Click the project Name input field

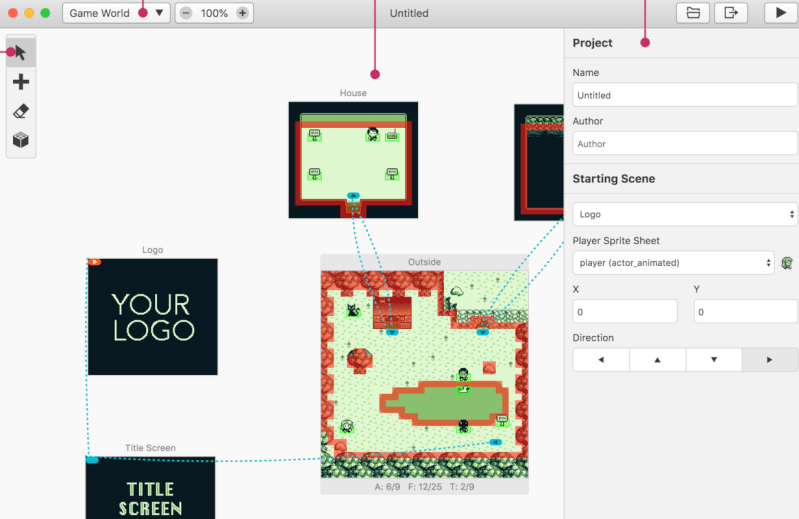pyautogui.click(x=684, y=95)
